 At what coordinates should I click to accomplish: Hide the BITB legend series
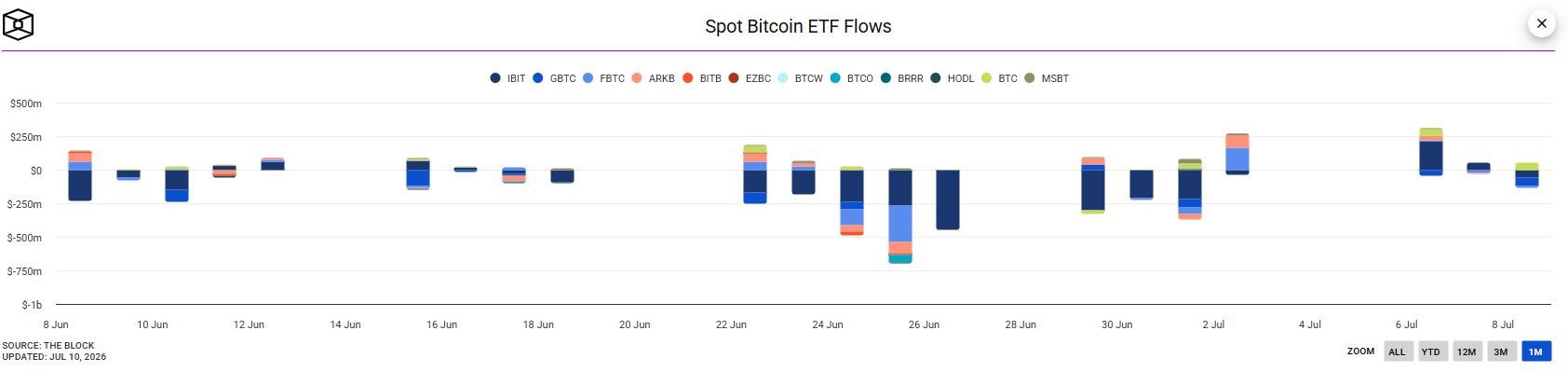pos(702,78)
